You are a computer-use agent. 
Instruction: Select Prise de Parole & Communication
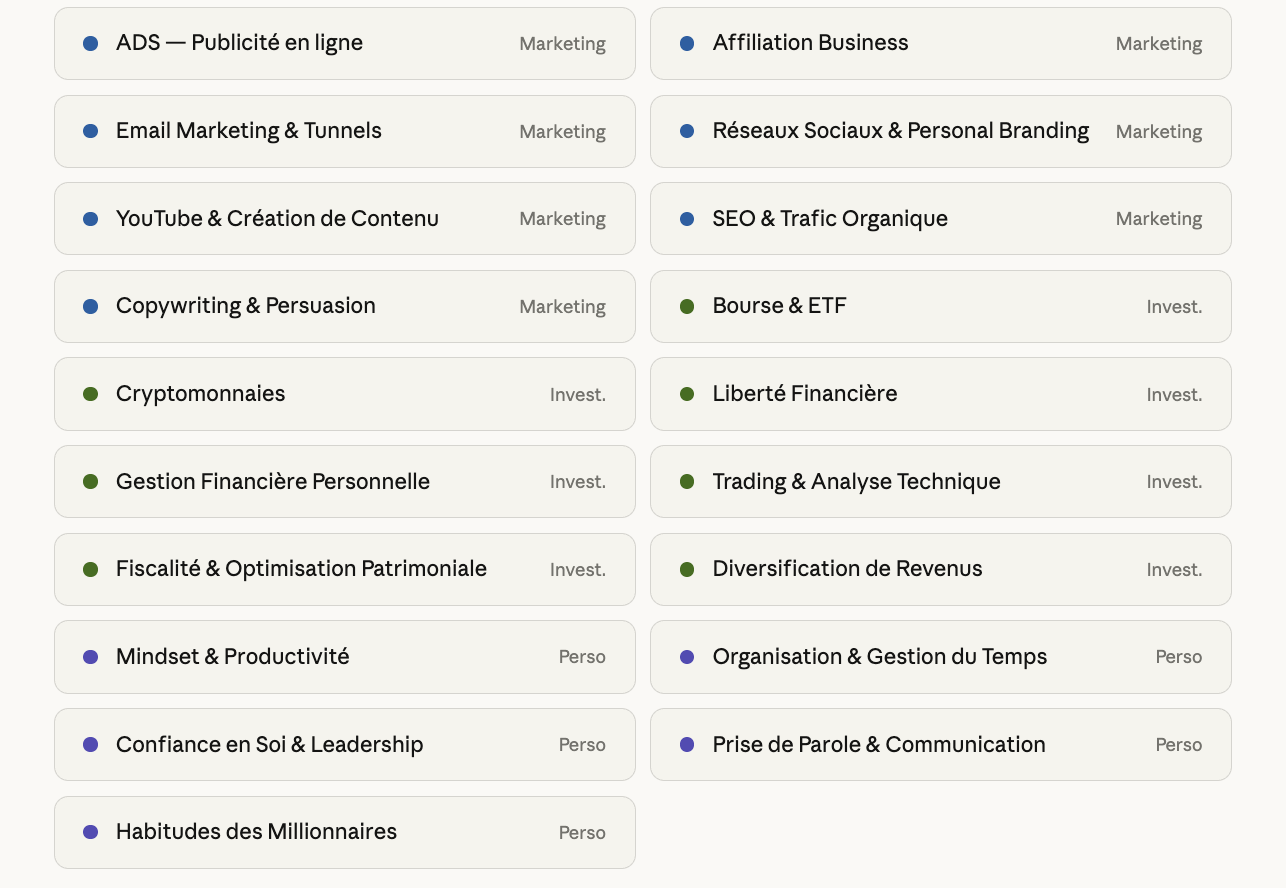[x=879, y=745]
